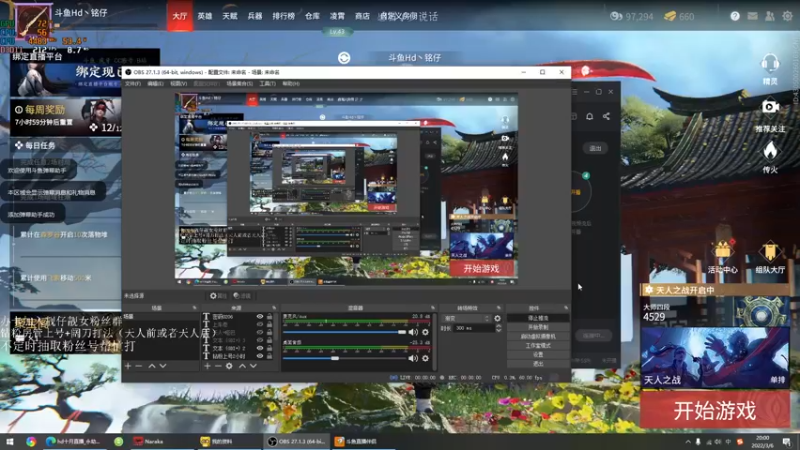Click red 开始游戏 button in game lobby
Screen dimensions: 800x450
click(x=714, y=410)
